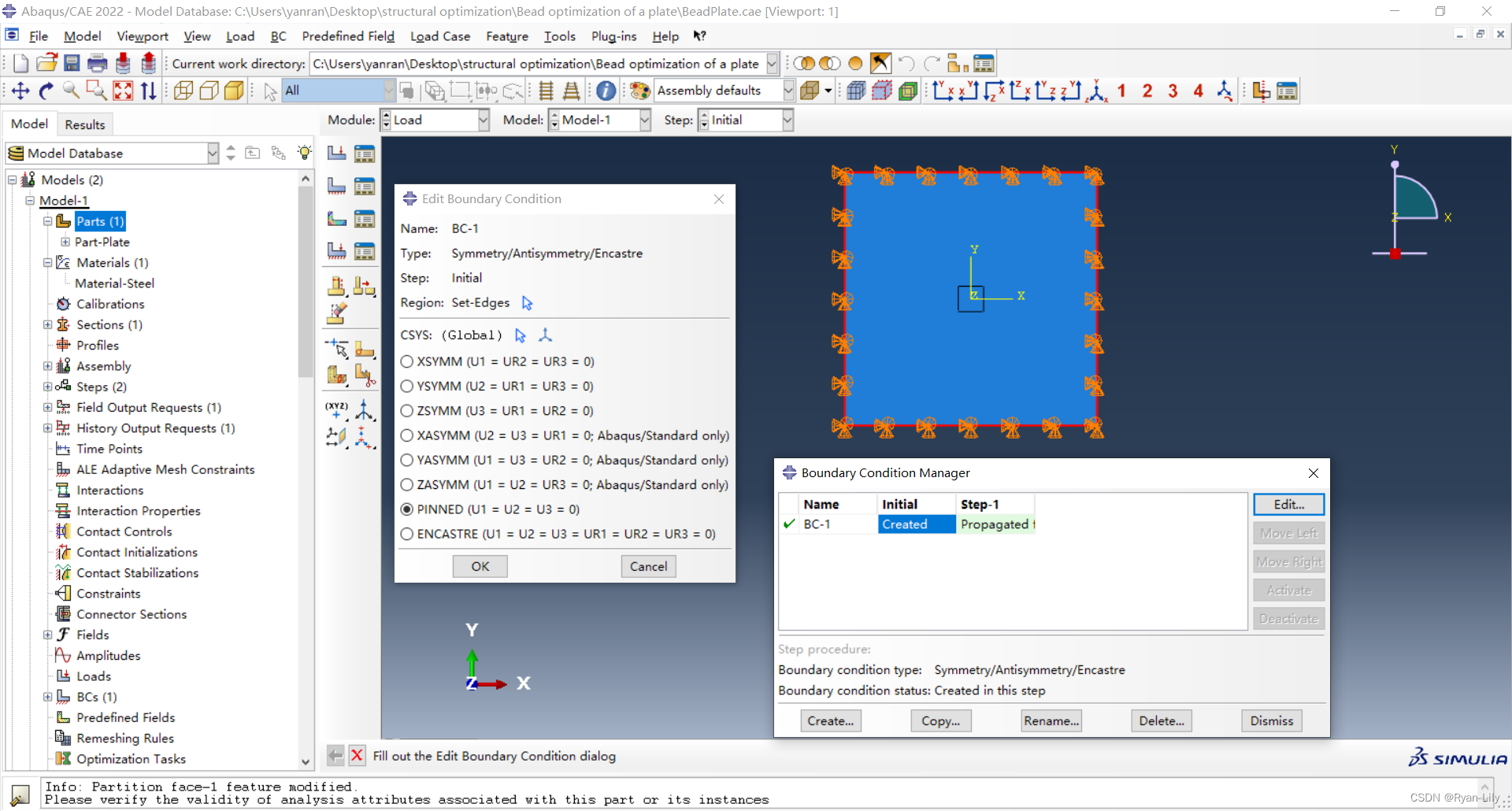Select the PINNED radio option
This screenshot has height=811, width=1512.
[407, 509]
